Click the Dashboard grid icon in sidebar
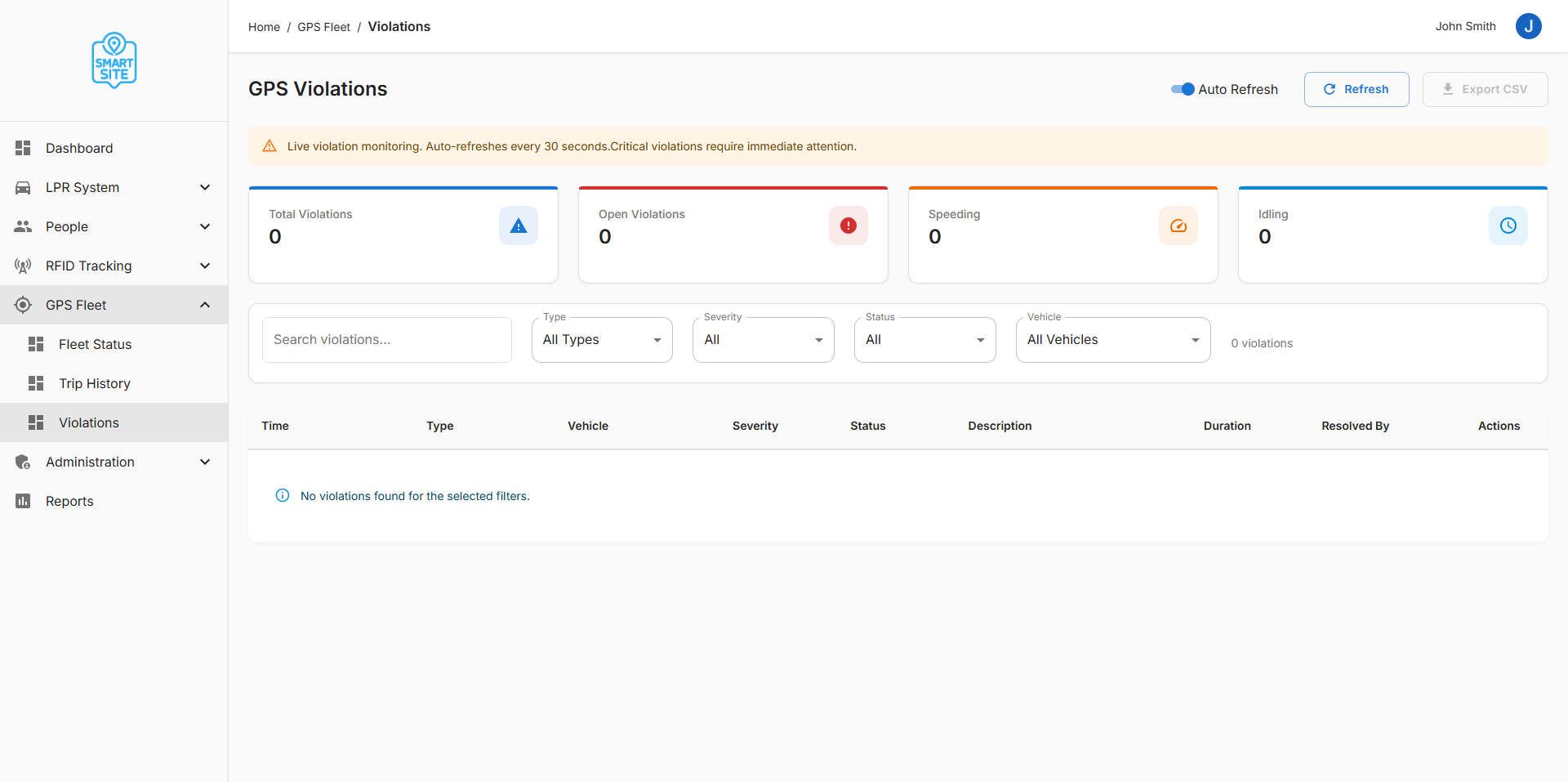Image resolution: width=1568 pixels, height=782 pixels. (x=23, y=148)
